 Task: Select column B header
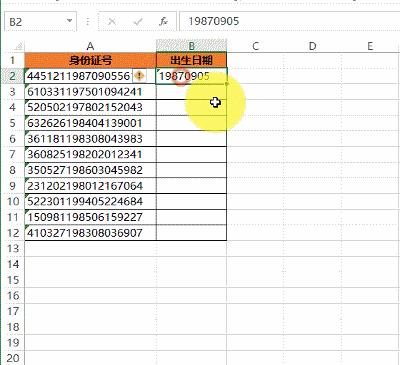point(192,46)
